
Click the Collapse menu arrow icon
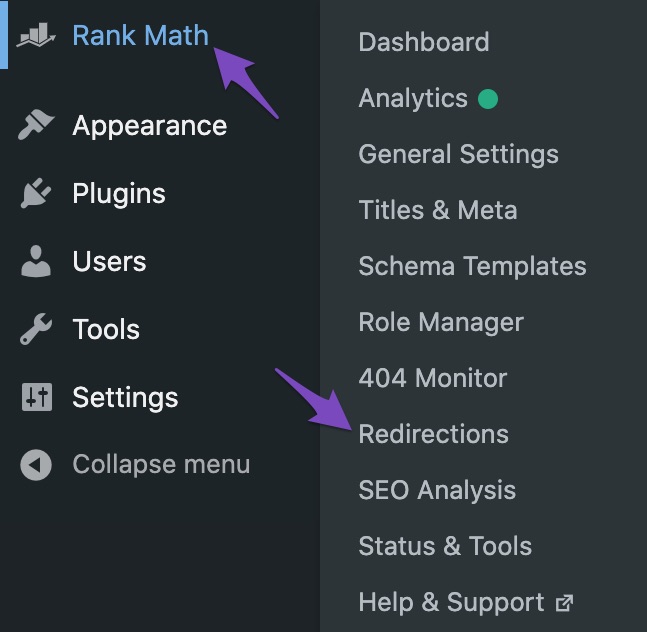point(36,465)
